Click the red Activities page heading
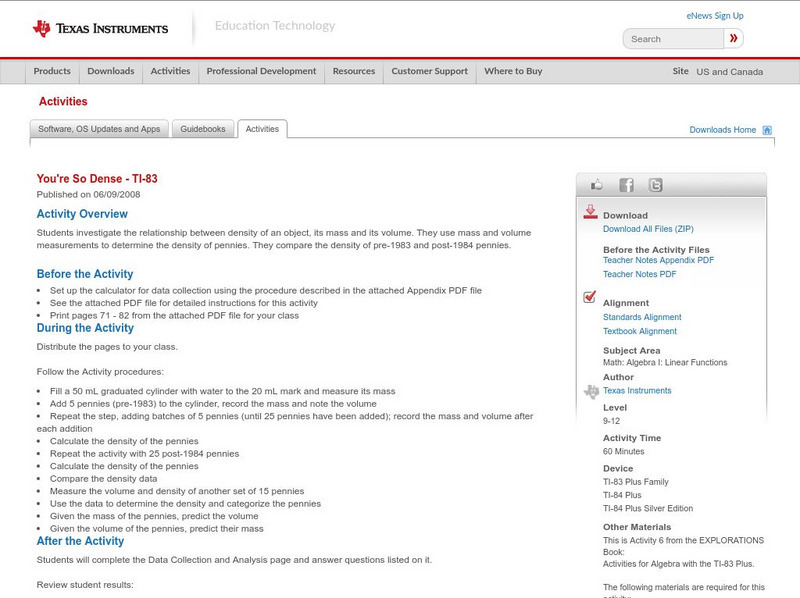The height and width of the screenshot is (598, 800). point(63,102)
